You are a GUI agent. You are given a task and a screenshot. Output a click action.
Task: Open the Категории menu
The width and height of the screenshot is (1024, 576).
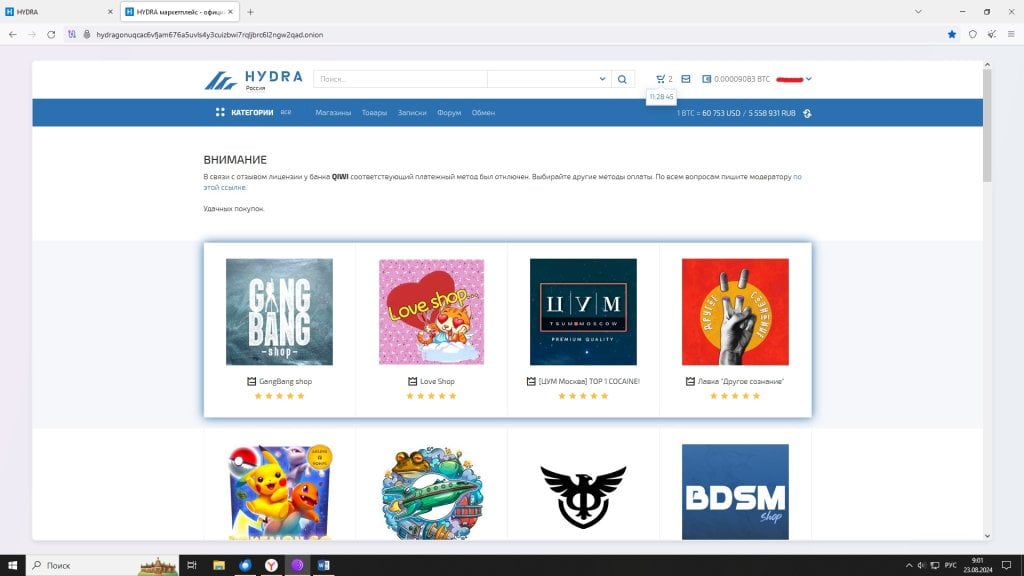(252, 113)
